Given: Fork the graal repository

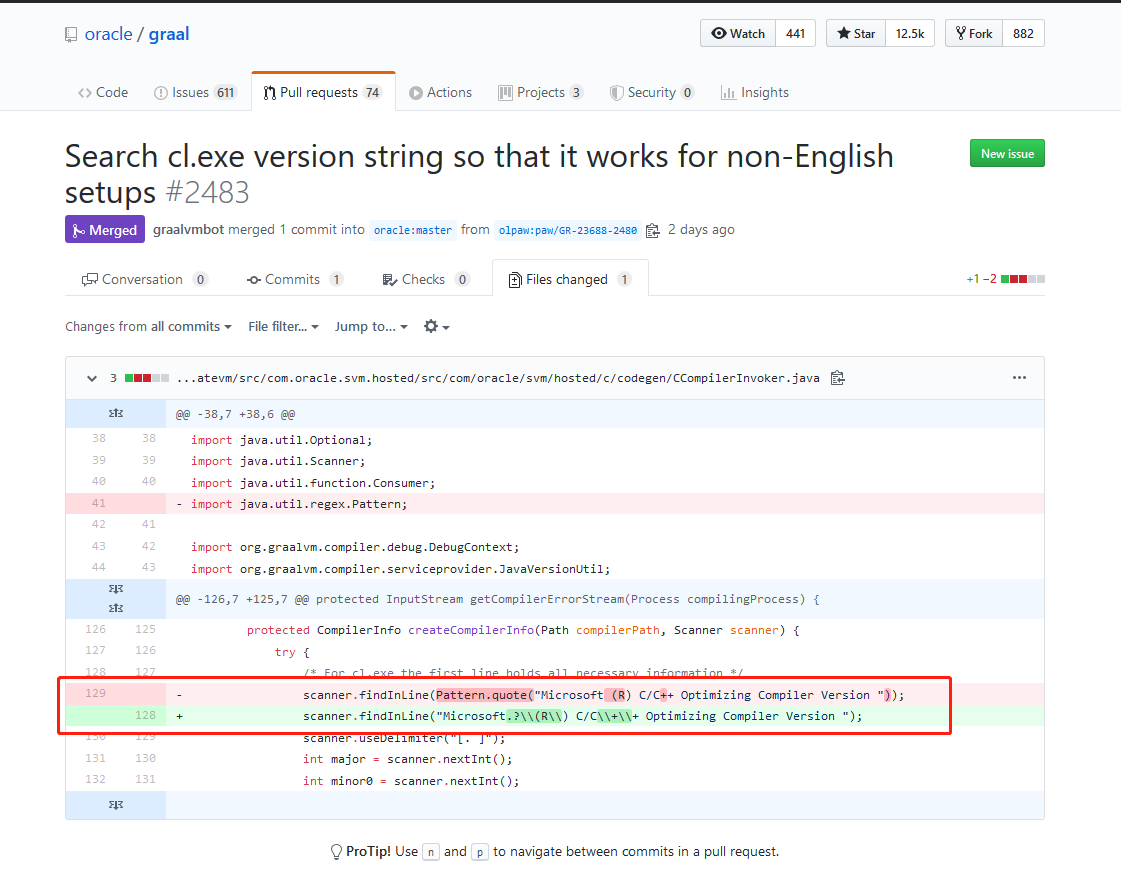Looking at the screenshot, I should 974,34.
